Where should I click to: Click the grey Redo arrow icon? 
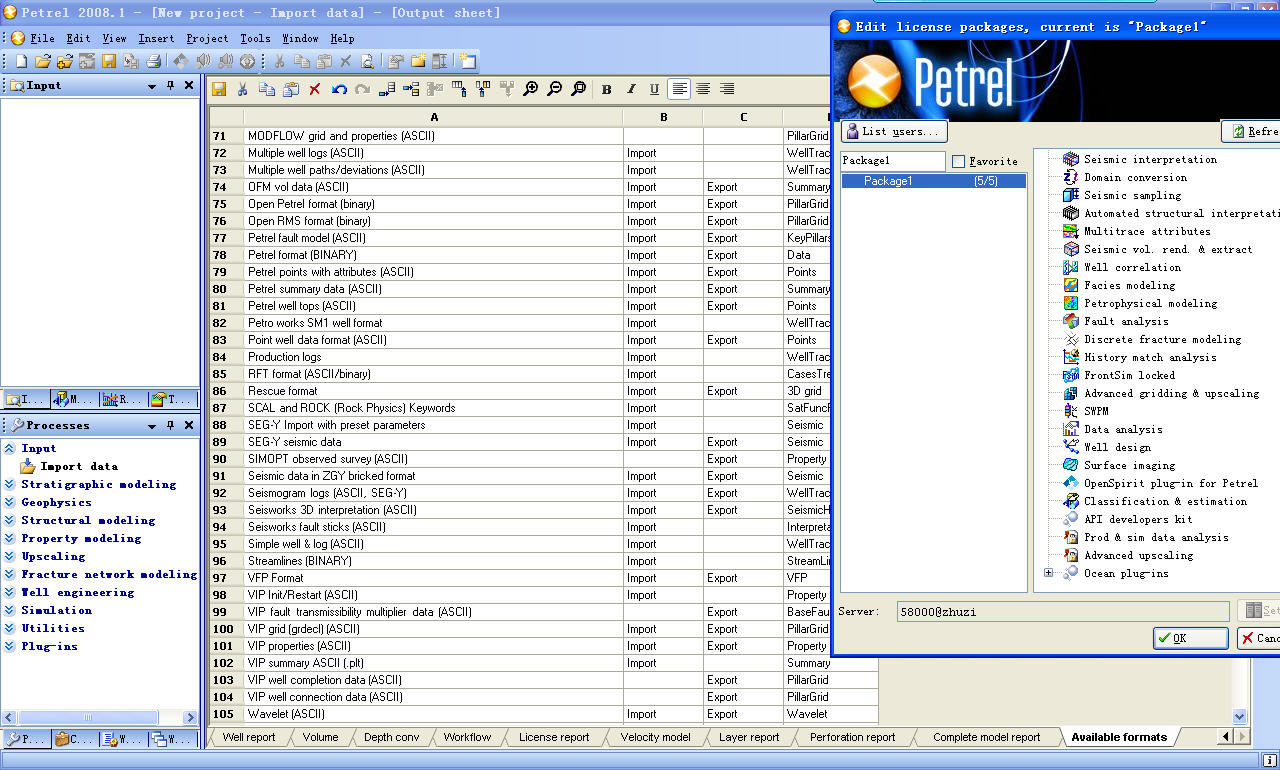pos(362,89)
